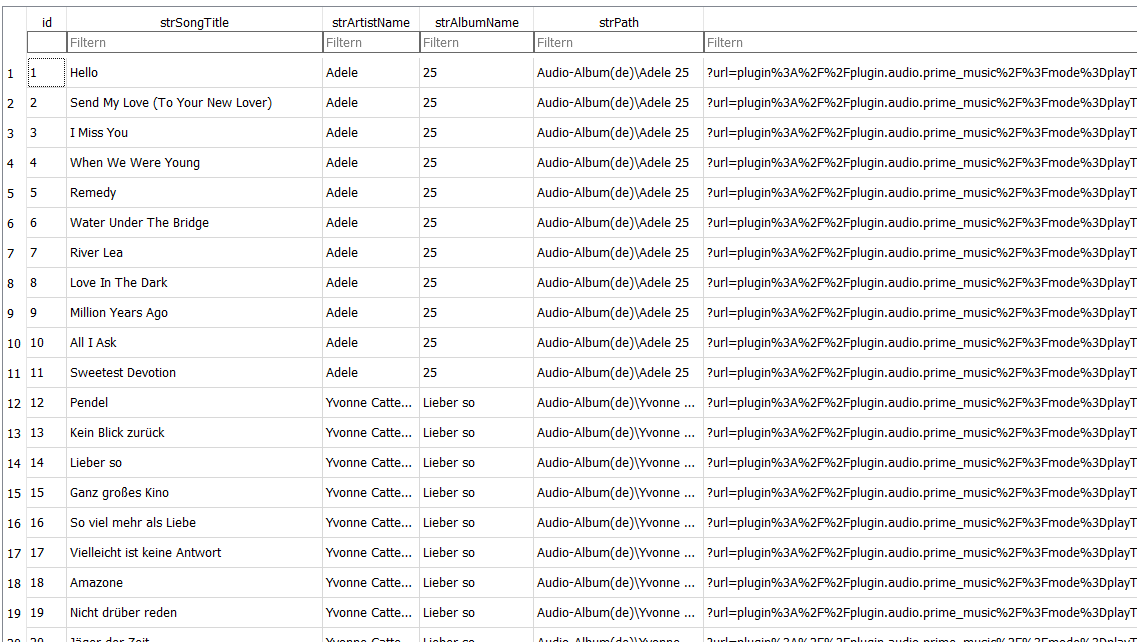
Task: Click the strArtistName Filtern field
Action: [x=371, y=43]
